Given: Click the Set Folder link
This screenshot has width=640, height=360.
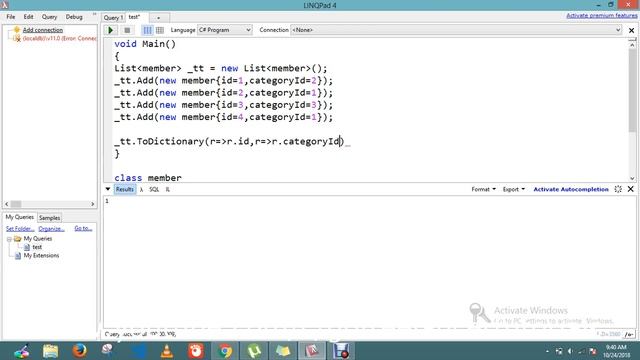Looking at the screenshot, I should coord(20,229).
